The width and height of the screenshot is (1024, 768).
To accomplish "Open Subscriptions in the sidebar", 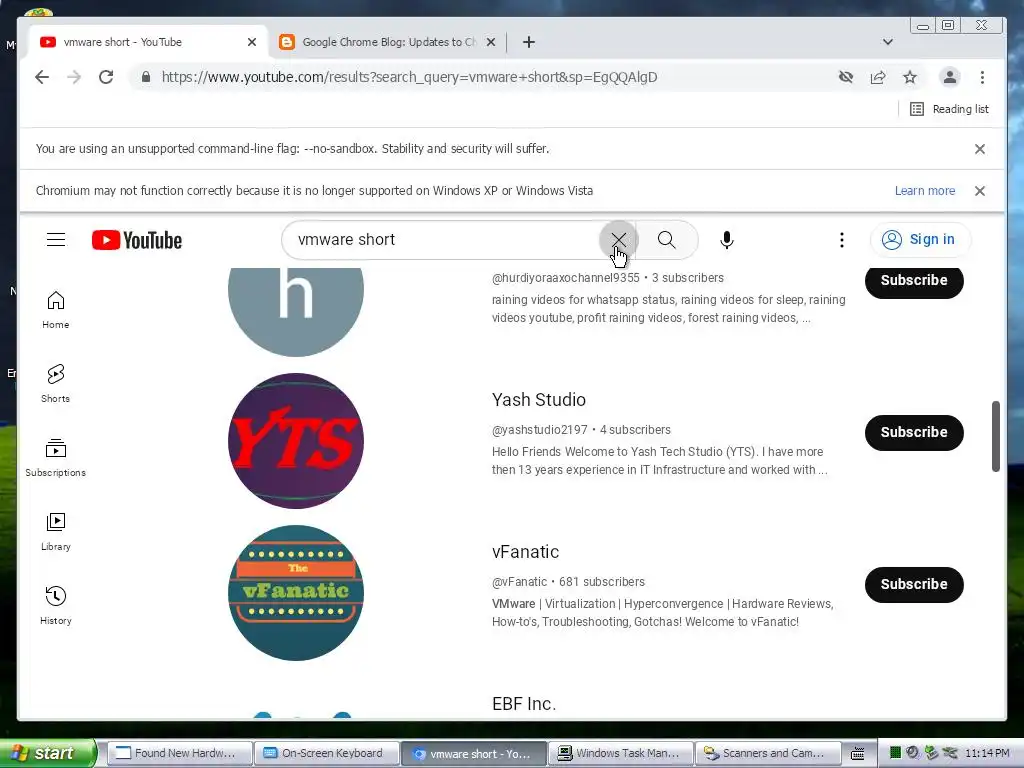I will tap(56, 458).
